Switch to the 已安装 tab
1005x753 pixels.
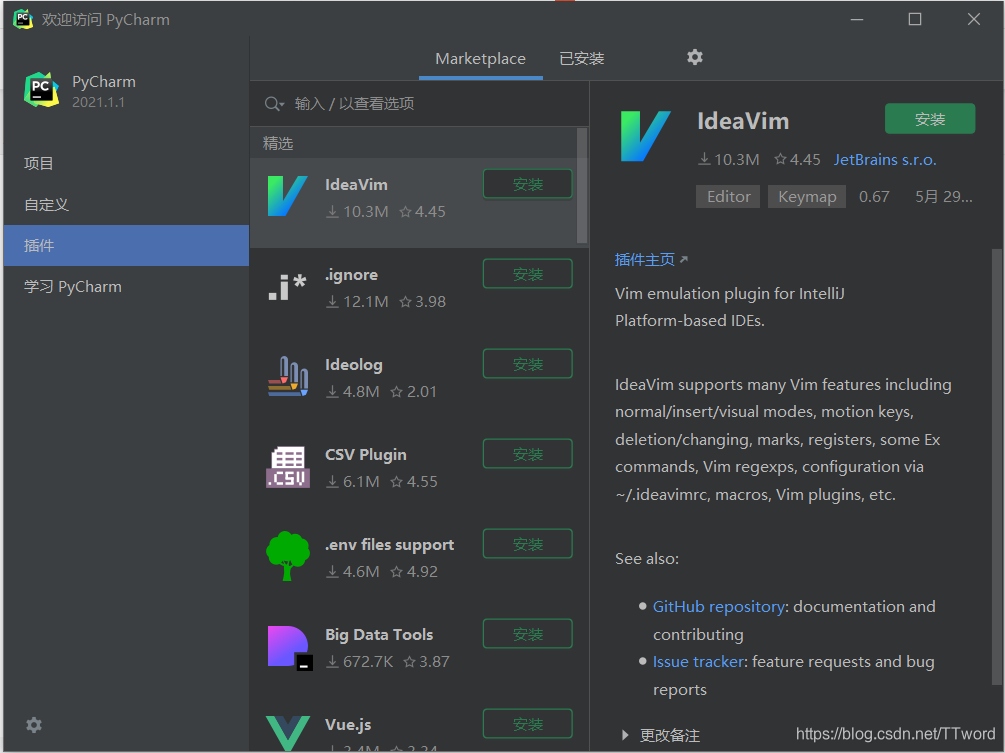pos(582,58)
